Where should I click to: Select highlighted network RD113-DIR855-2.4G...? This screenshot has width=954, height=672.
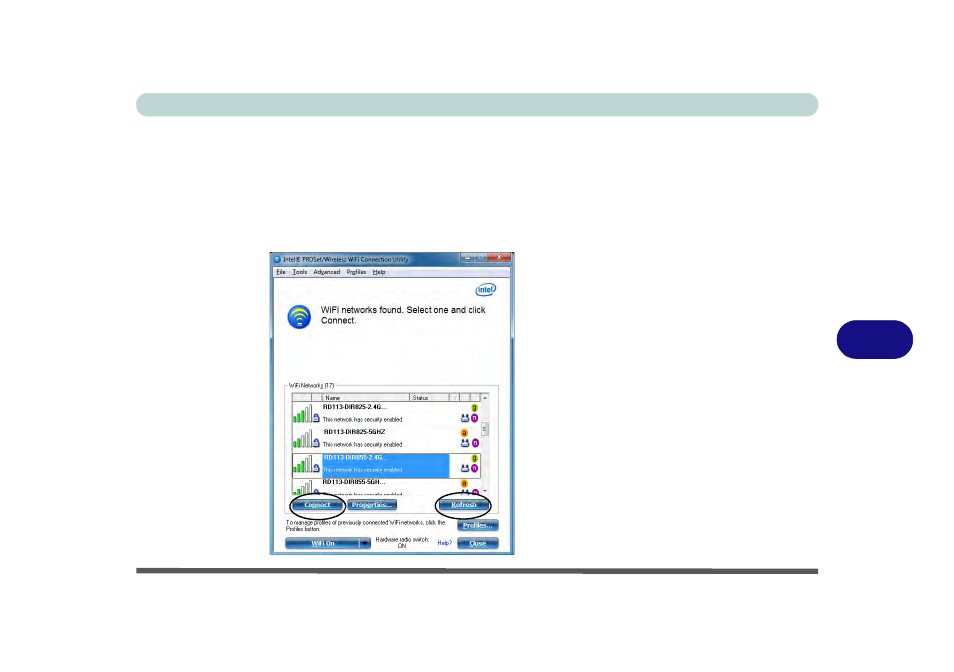tap(386, 465)
